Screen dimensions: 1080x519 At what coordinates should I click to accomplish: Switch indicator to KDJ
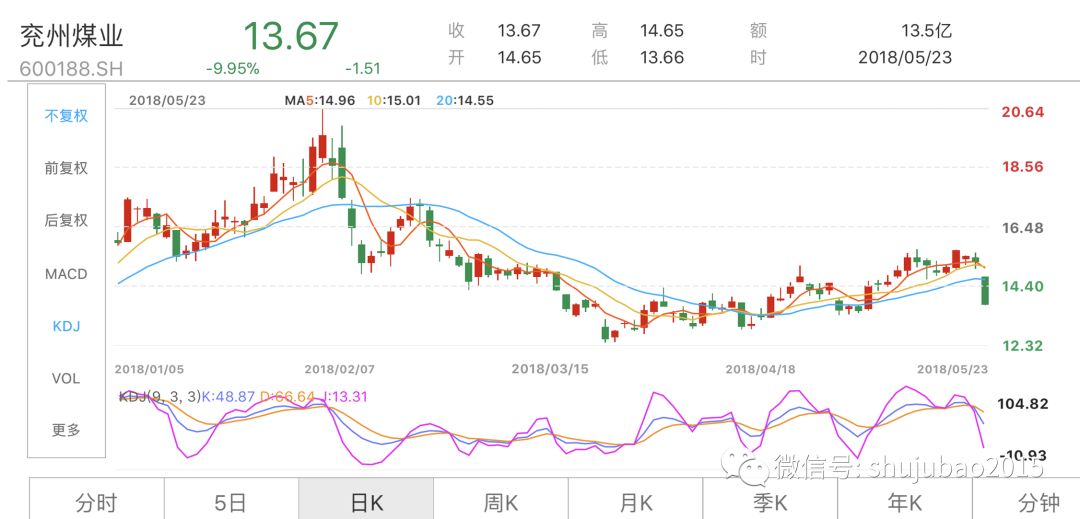[66, 326]
